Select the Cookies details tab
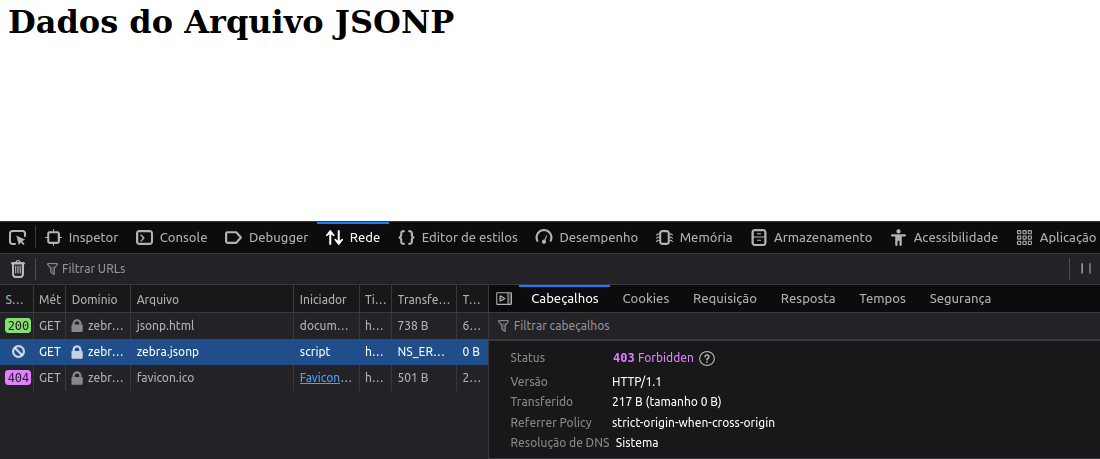 (x=645, y=299)
